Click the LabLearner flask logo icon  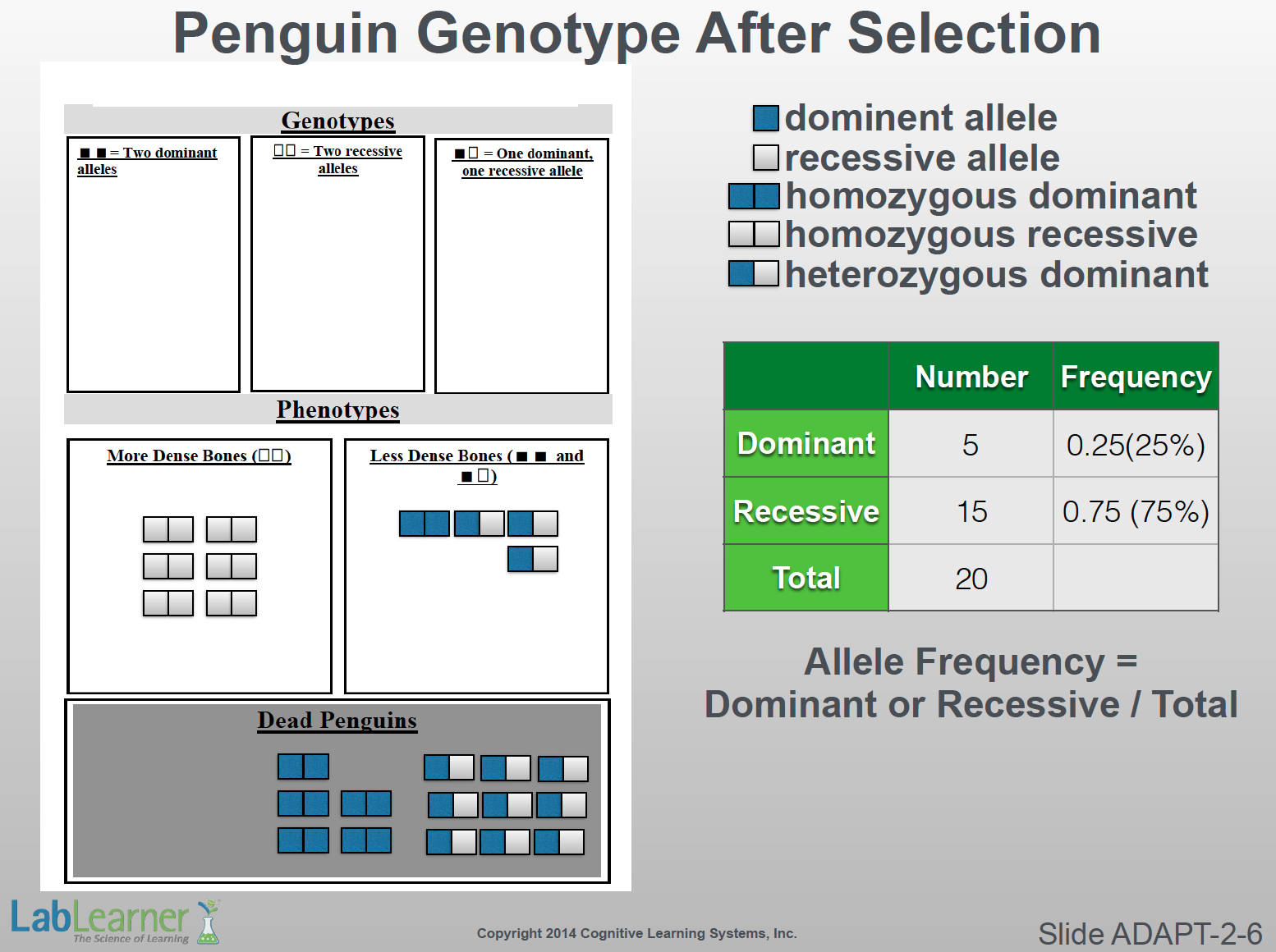coord(209,922)
